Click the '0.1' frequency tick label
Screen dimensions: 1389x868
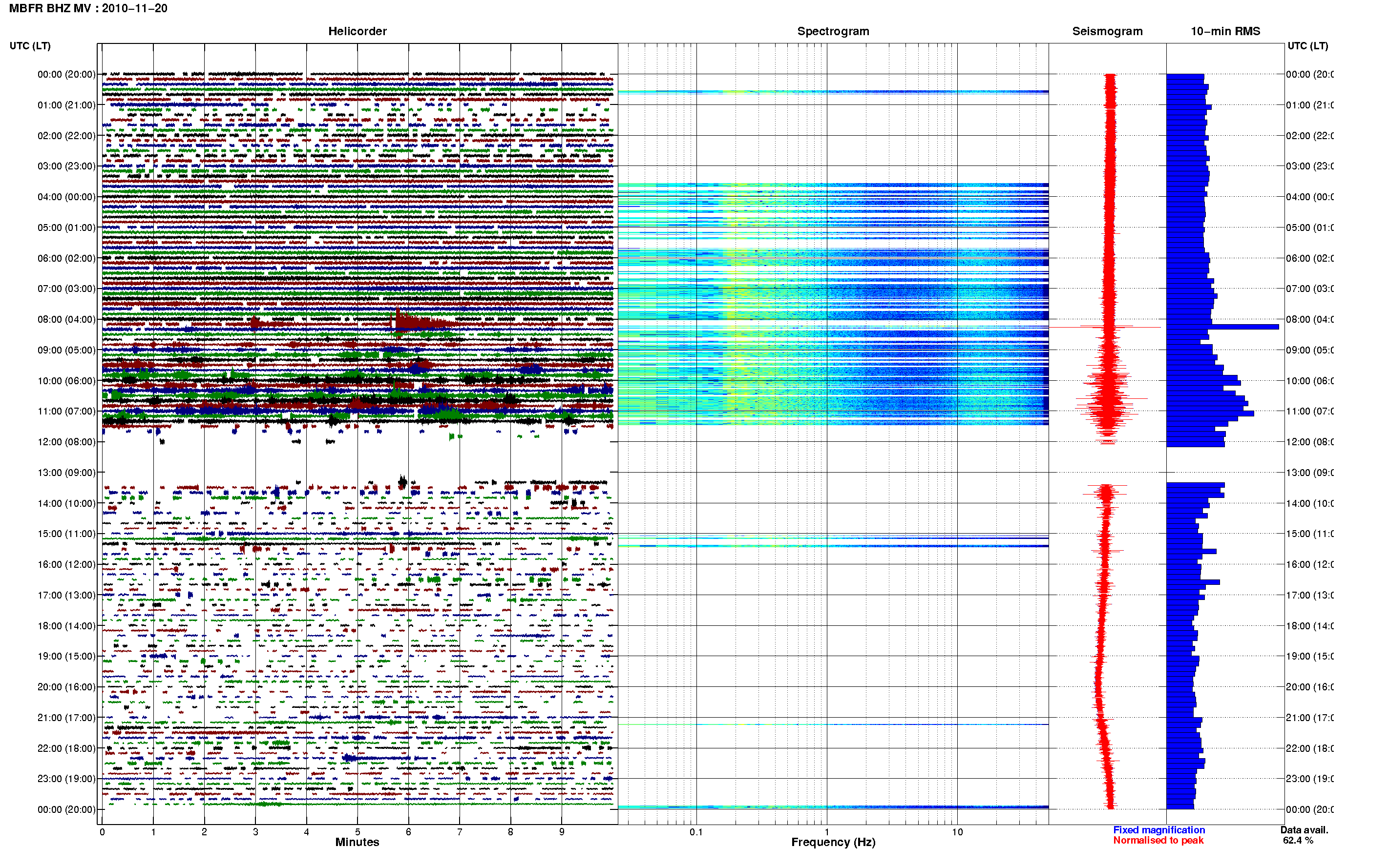[696, 832]
